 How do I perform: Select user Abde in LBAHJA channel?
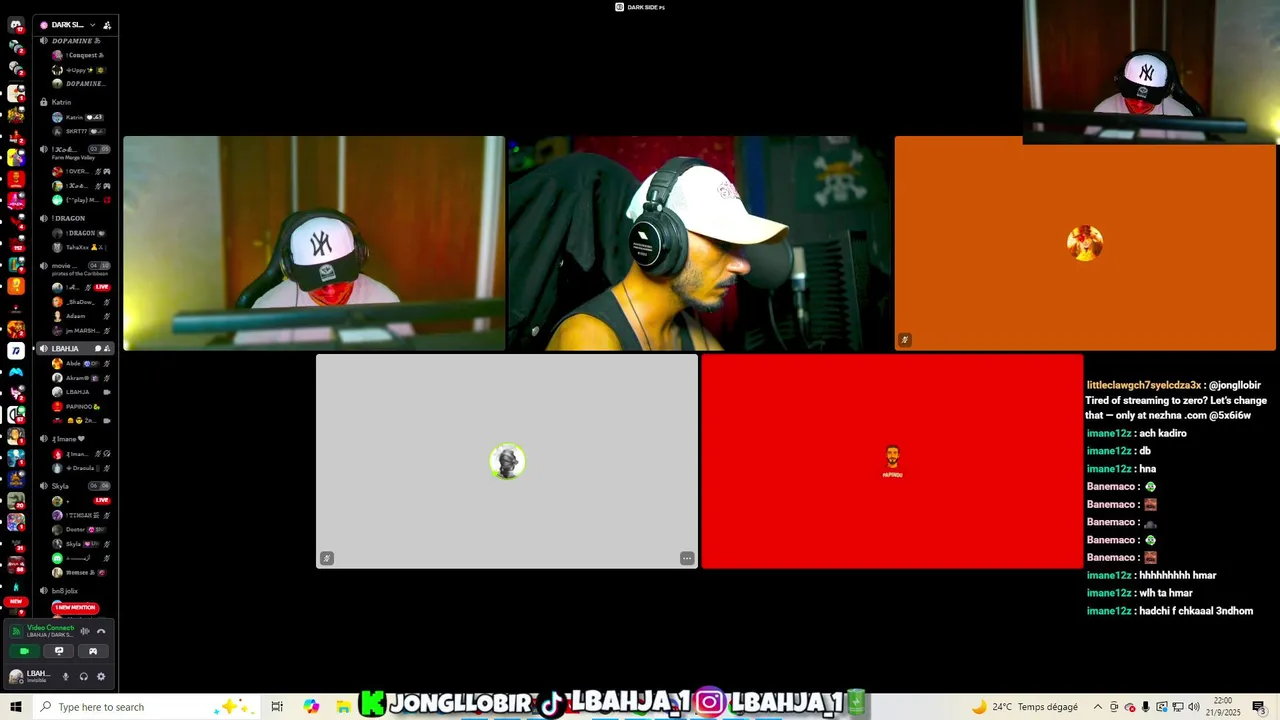tap(80, 363)
